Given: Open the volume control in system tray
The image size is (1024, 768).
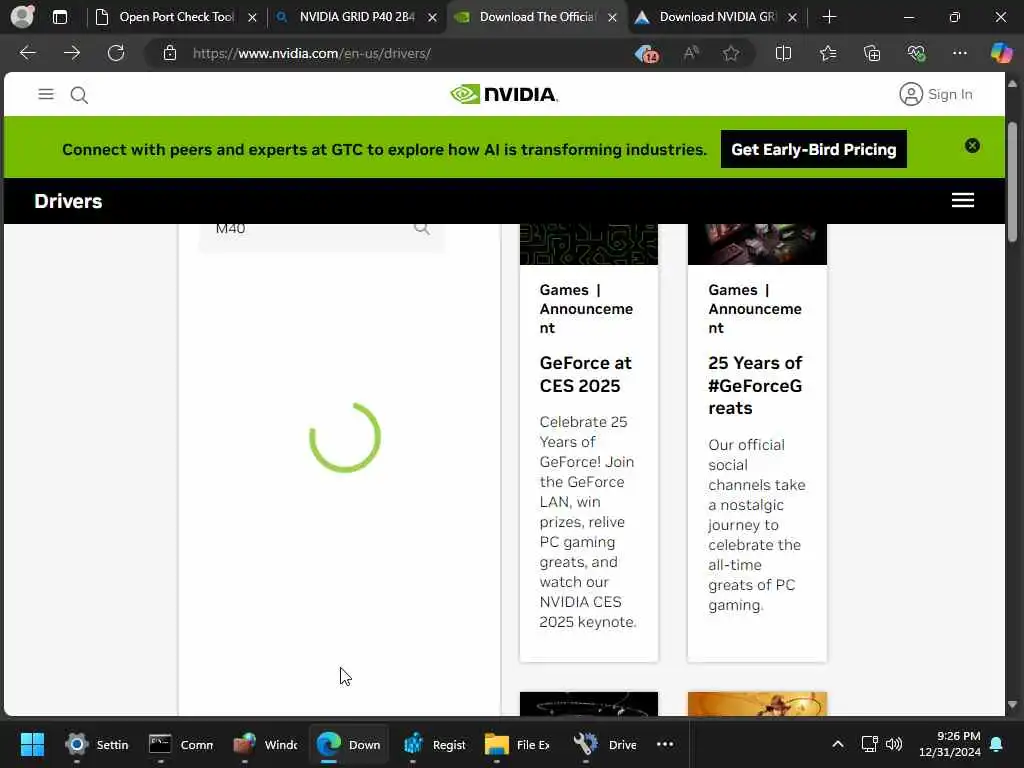Looking at the screenshot, I should (893, 744).
